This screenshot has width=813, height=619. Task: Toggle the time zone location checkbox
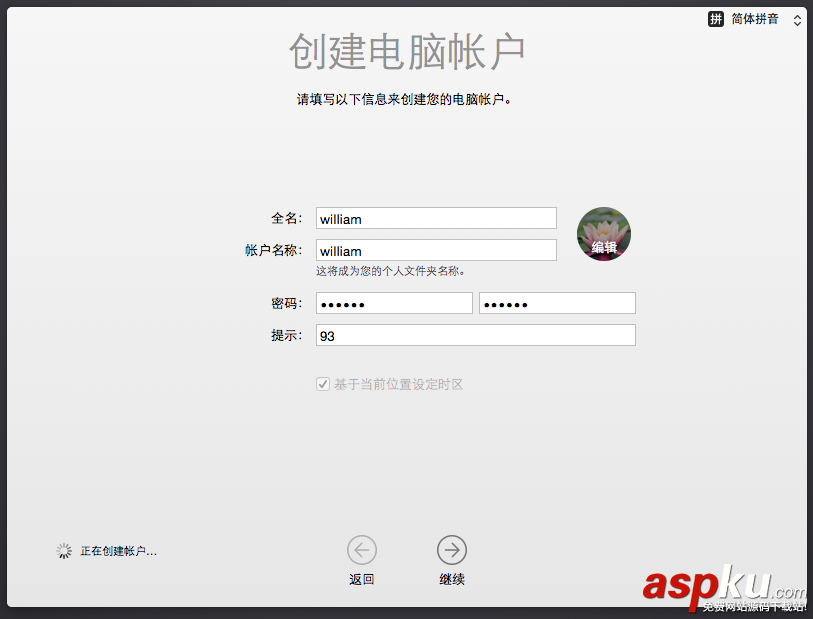(x=322, y=383)
